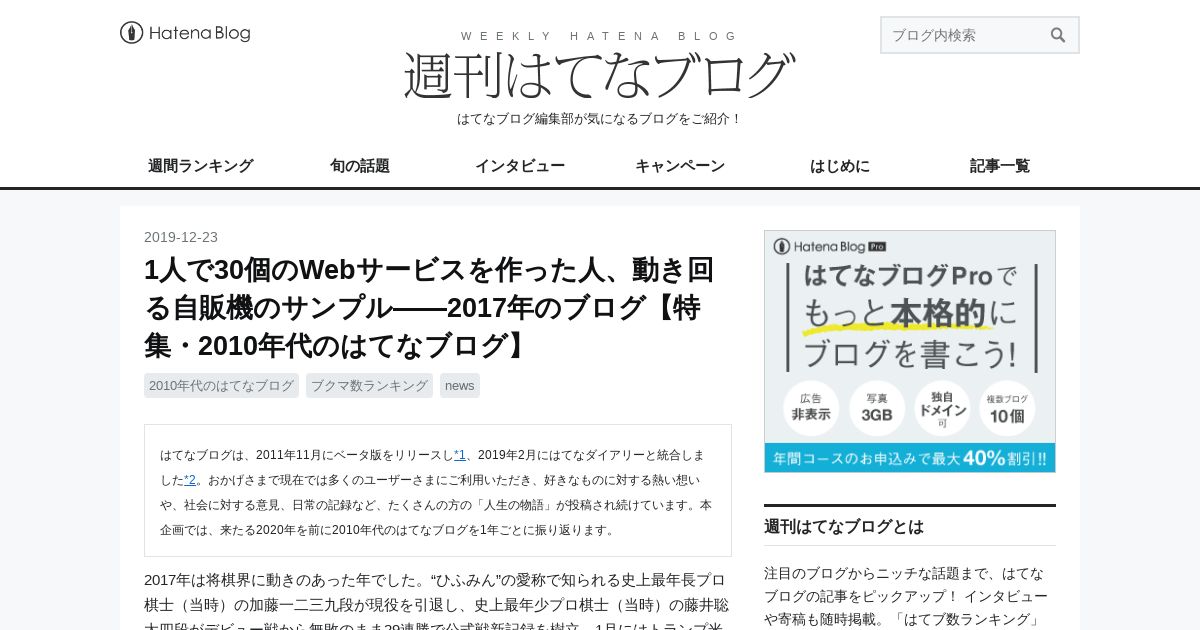Click the 週刊はてなブログとは sidebar heading

click(844, 526)
